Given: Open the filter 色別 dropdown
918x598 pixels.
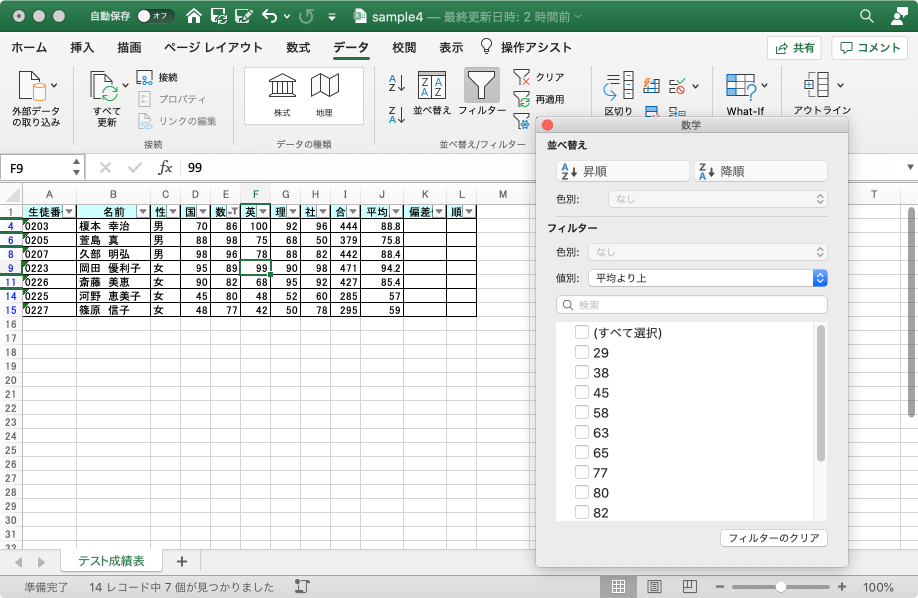Looking at the screenshot, I should [x=707, y=252].
